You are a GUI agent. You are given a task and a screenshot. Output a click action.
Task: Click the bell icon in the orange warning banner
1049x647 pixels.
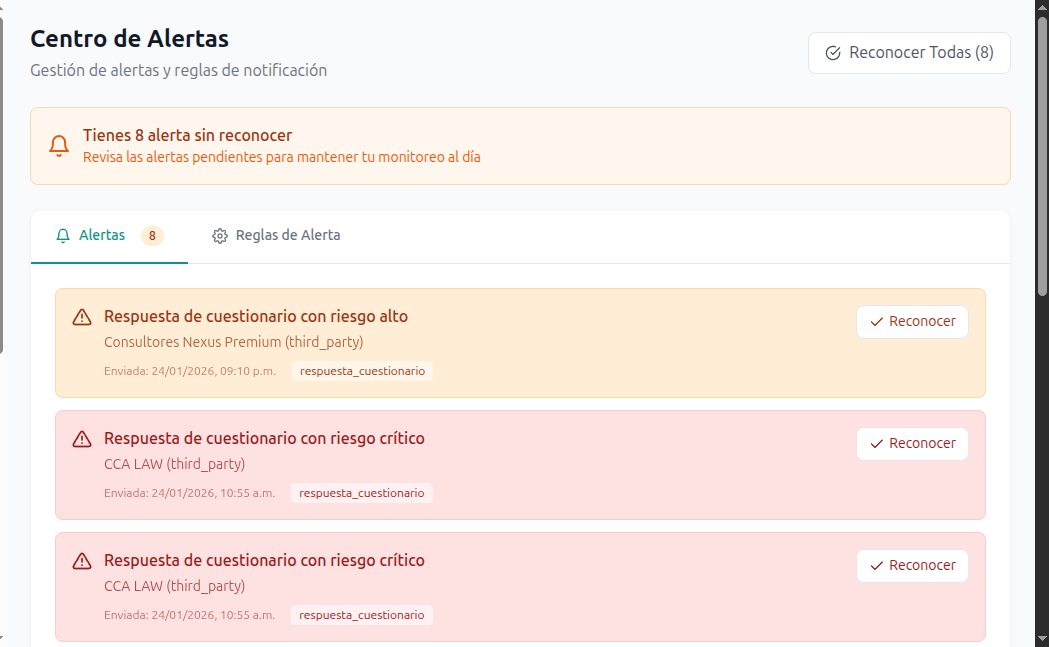[59, 145]
